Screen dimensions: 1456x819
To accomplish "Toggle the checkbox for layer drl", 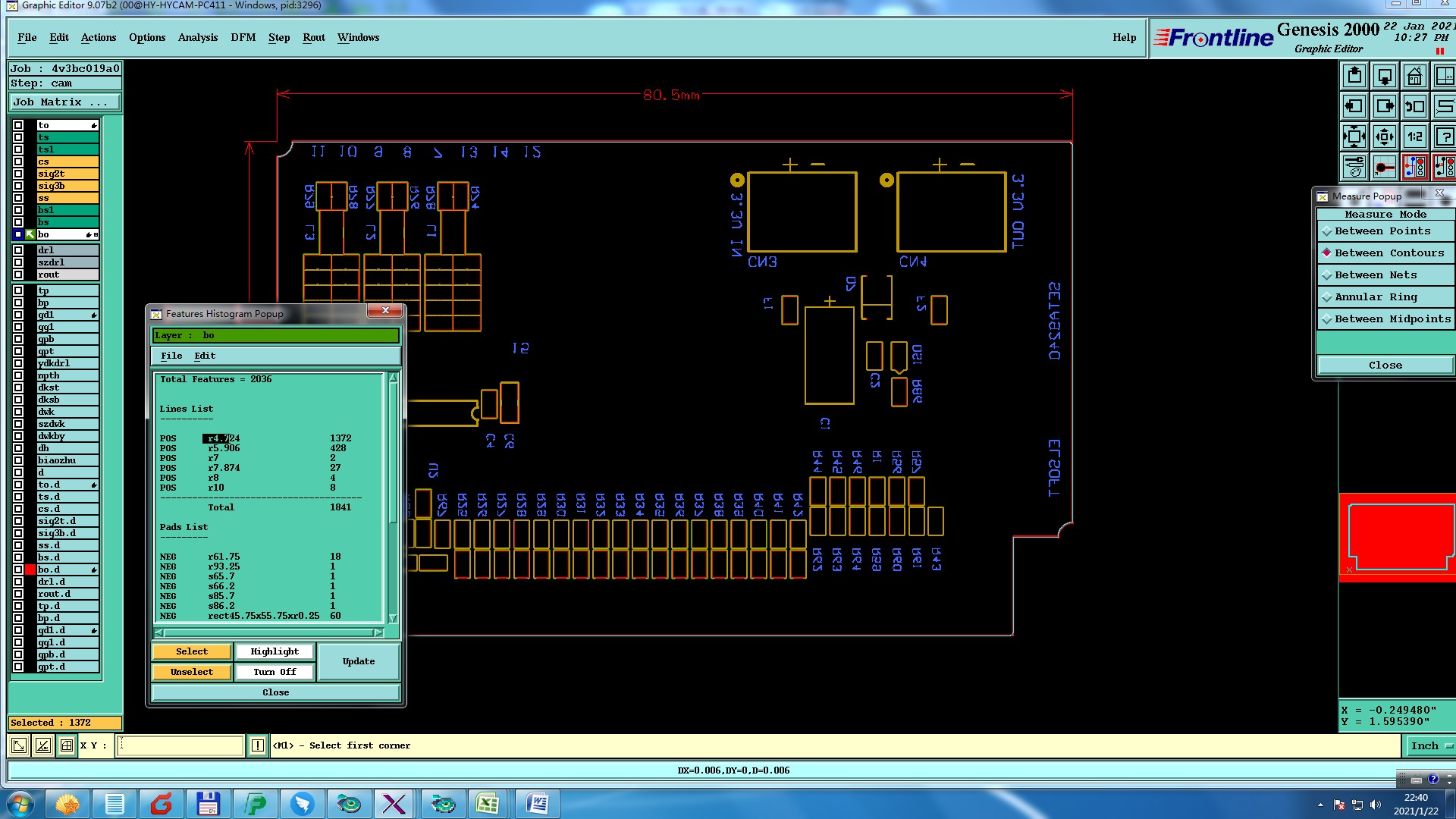I will (18, 250).
